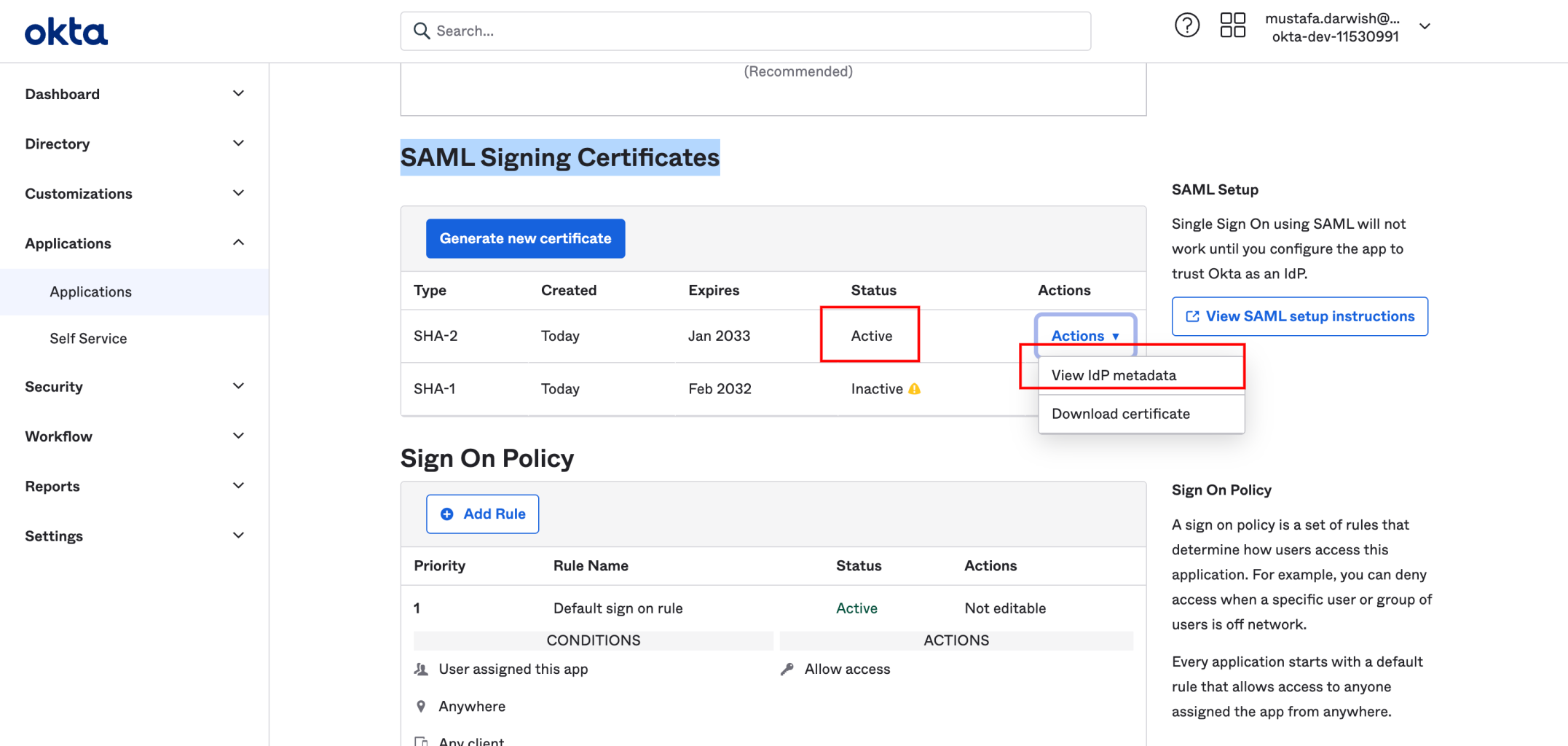
Task: Toggle the Actions dropdown for SHA-2 certificate
Action: tap(1085, 335)
